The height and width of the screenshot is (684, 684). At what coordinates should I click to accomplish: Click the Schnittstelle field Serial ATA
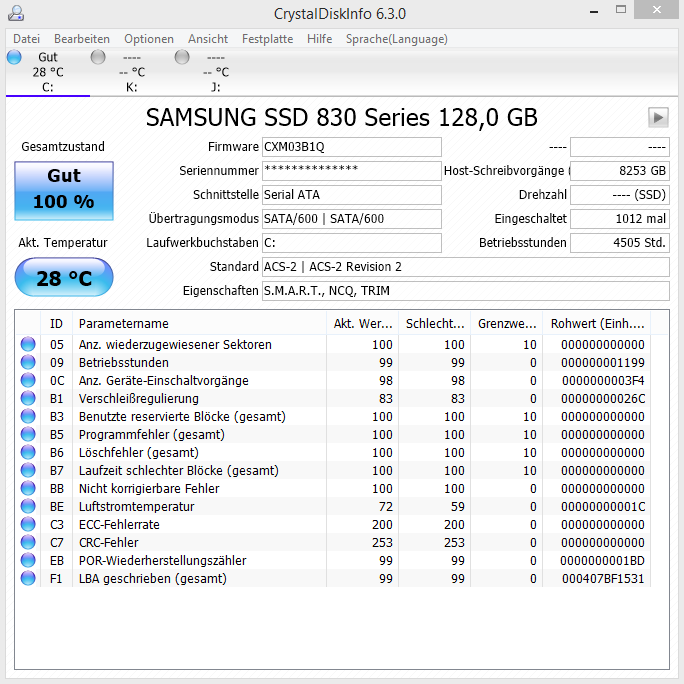pyautogui.click(x=352, y=195)
